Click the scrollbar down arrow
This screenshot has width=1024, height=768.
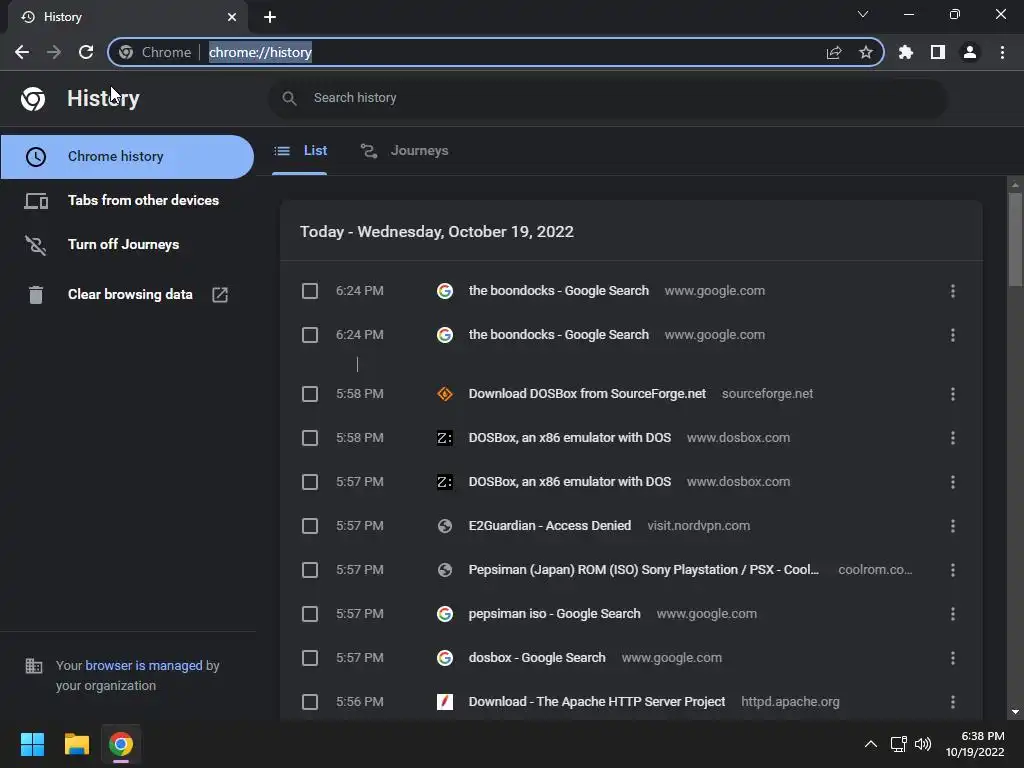pyautogui.click(x=1015, y=712)
